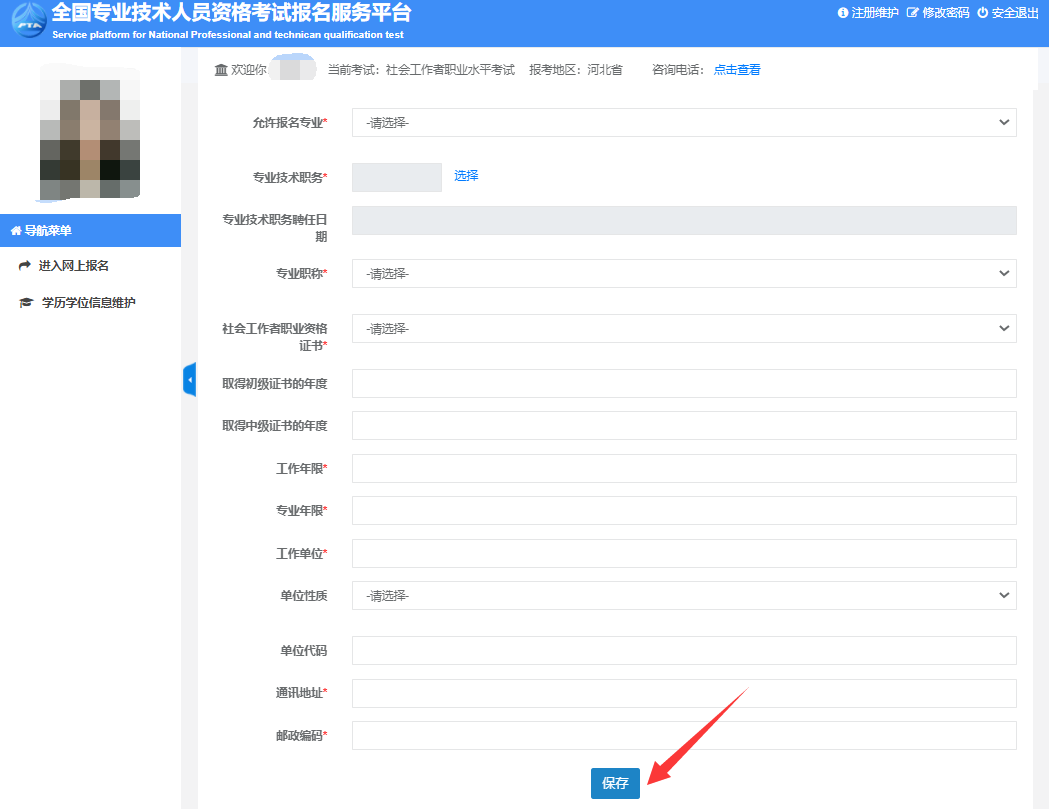Image resolution: width=1049 pixels, height=809 pixels.
Task: Click inside the 工作单位 input field
Action: click(x=683, y=553)
